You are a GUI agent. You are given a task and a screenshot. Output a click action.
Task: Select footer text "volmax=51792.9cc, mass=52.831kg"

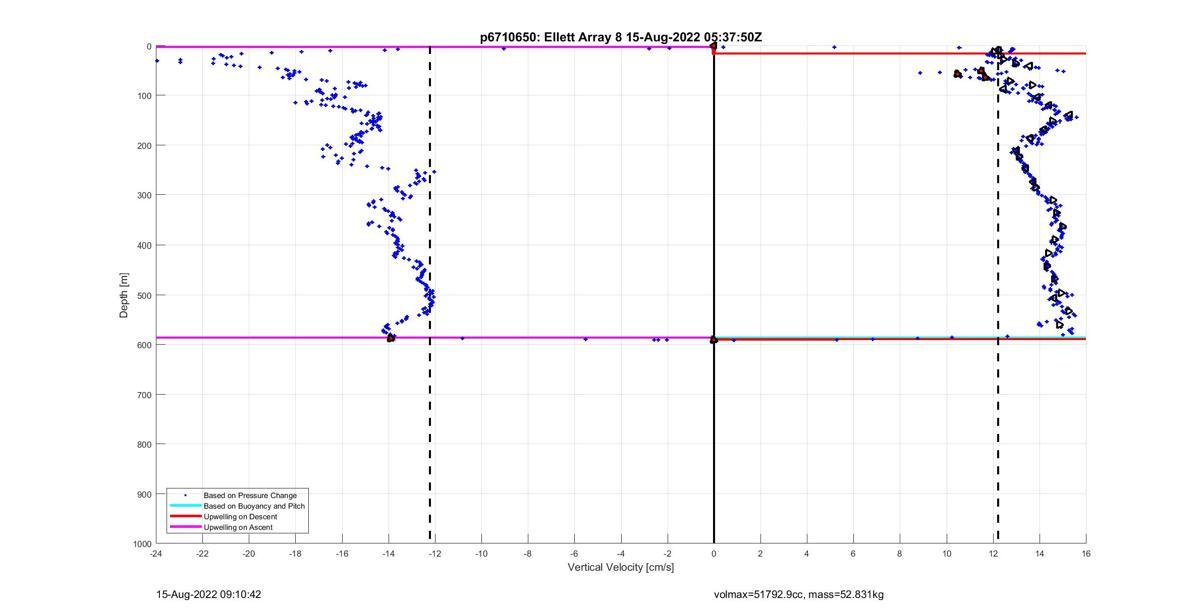tap(799, 595)
